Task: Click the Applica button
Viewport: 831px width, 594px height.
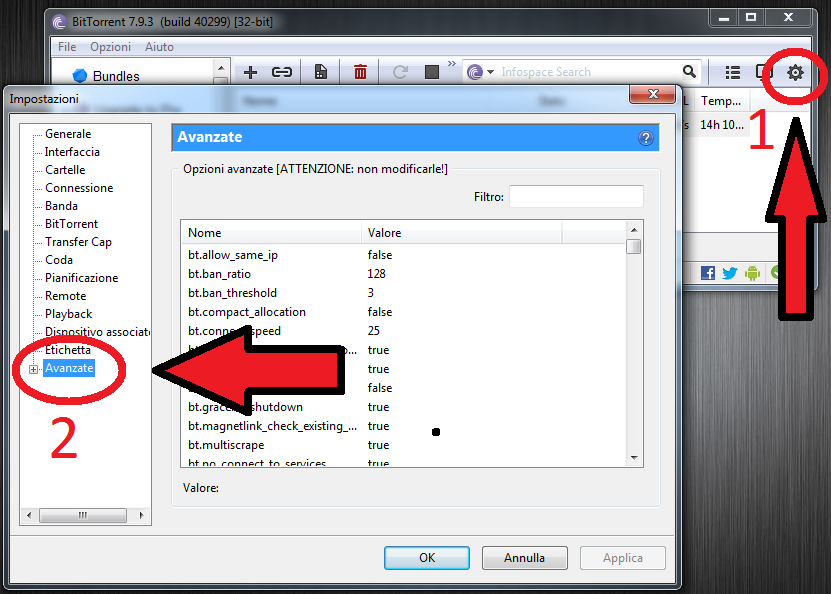Action: pos(623,558)
